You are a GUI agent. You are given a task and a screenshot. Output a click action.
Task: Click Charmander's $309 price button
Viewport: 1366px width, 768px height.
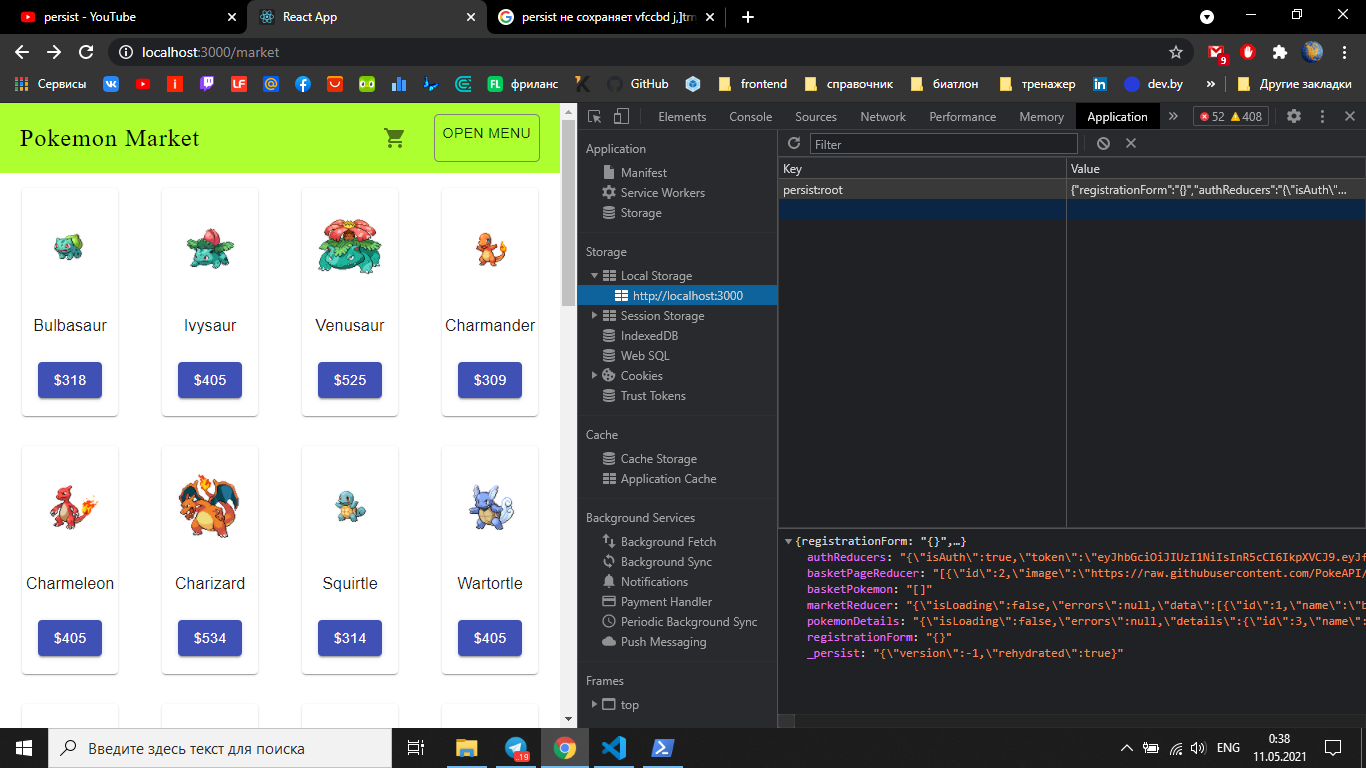coord(490,380)
